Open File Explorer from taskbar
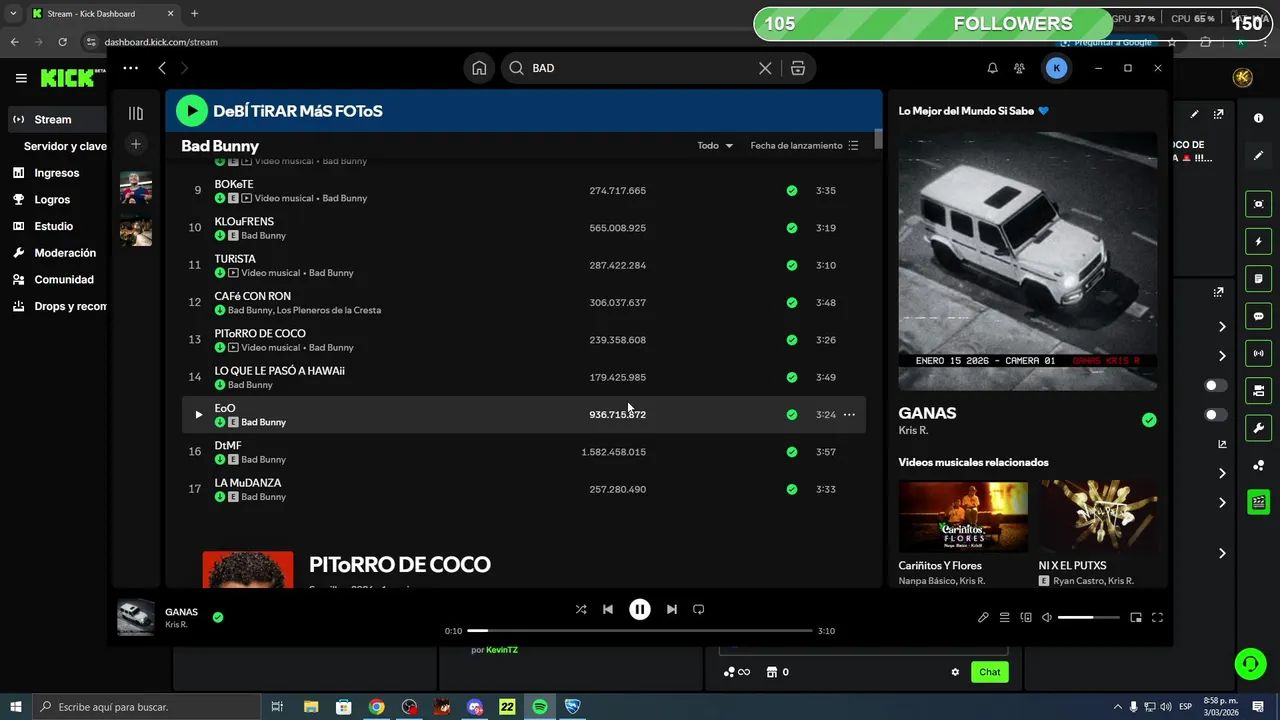This screenshot has height=720, width=1280. (x=311, y=707)
